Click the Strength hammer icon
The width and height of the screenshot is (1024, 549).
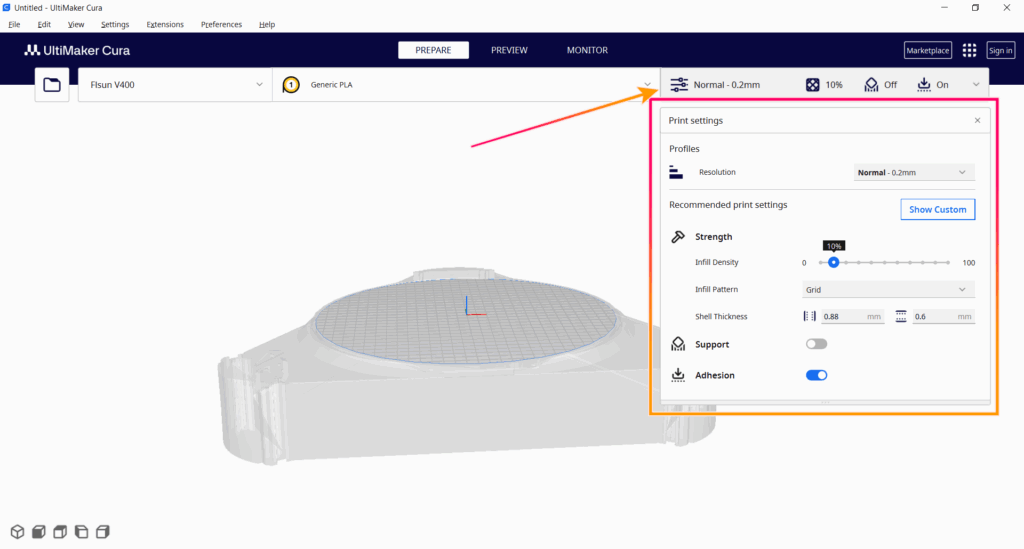pyautogui.click(x=678, y=236)
